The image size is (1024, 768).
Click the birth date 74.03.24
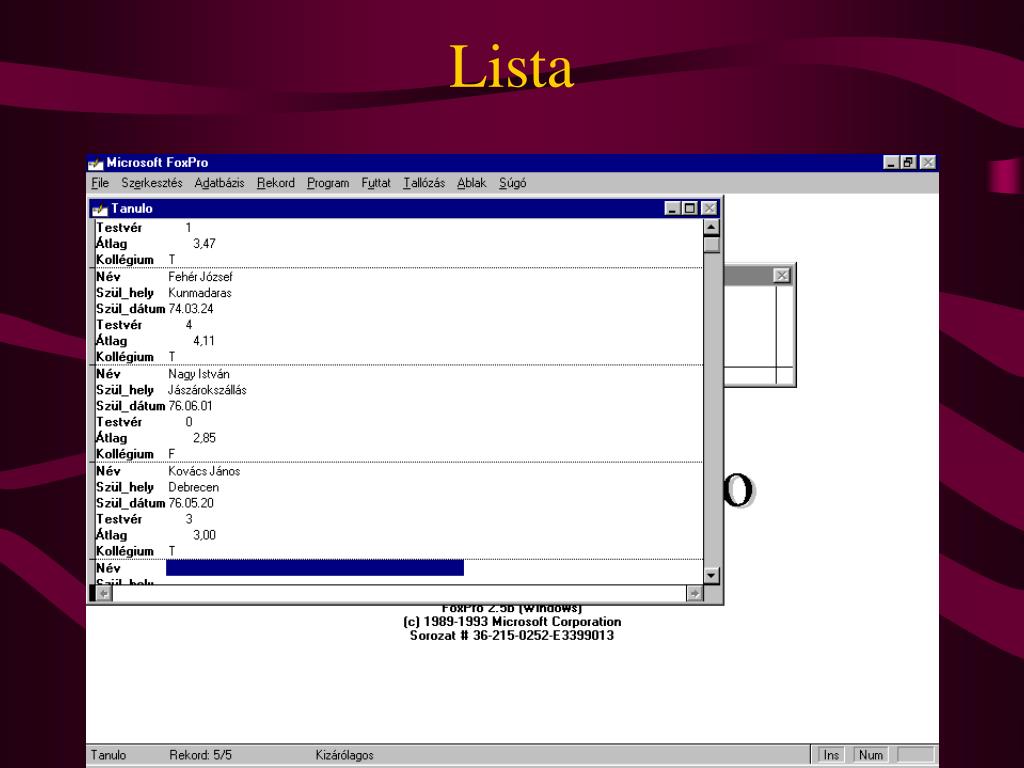coord(191,309)
